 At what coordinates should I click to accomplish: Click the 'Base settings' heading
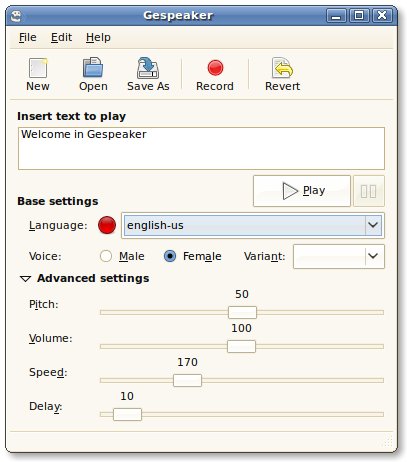58,201
